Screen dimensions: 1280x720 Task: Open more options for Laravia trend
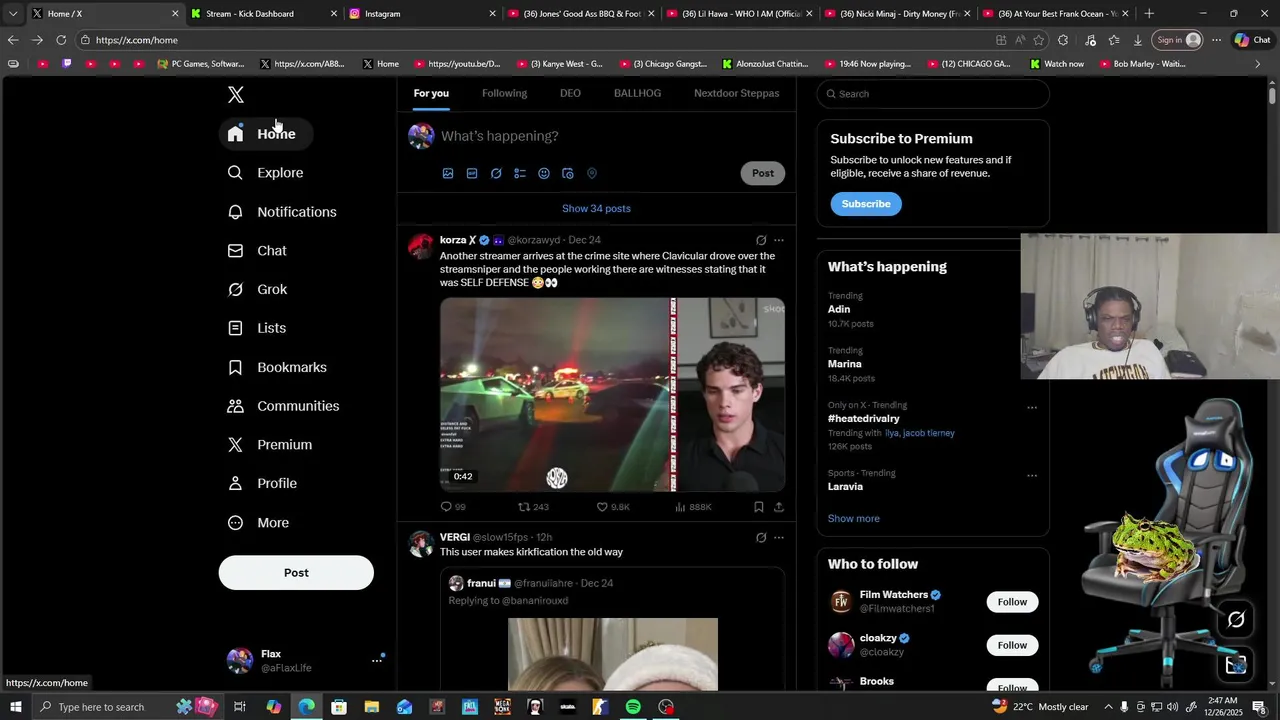click(x=1032, y=475)
